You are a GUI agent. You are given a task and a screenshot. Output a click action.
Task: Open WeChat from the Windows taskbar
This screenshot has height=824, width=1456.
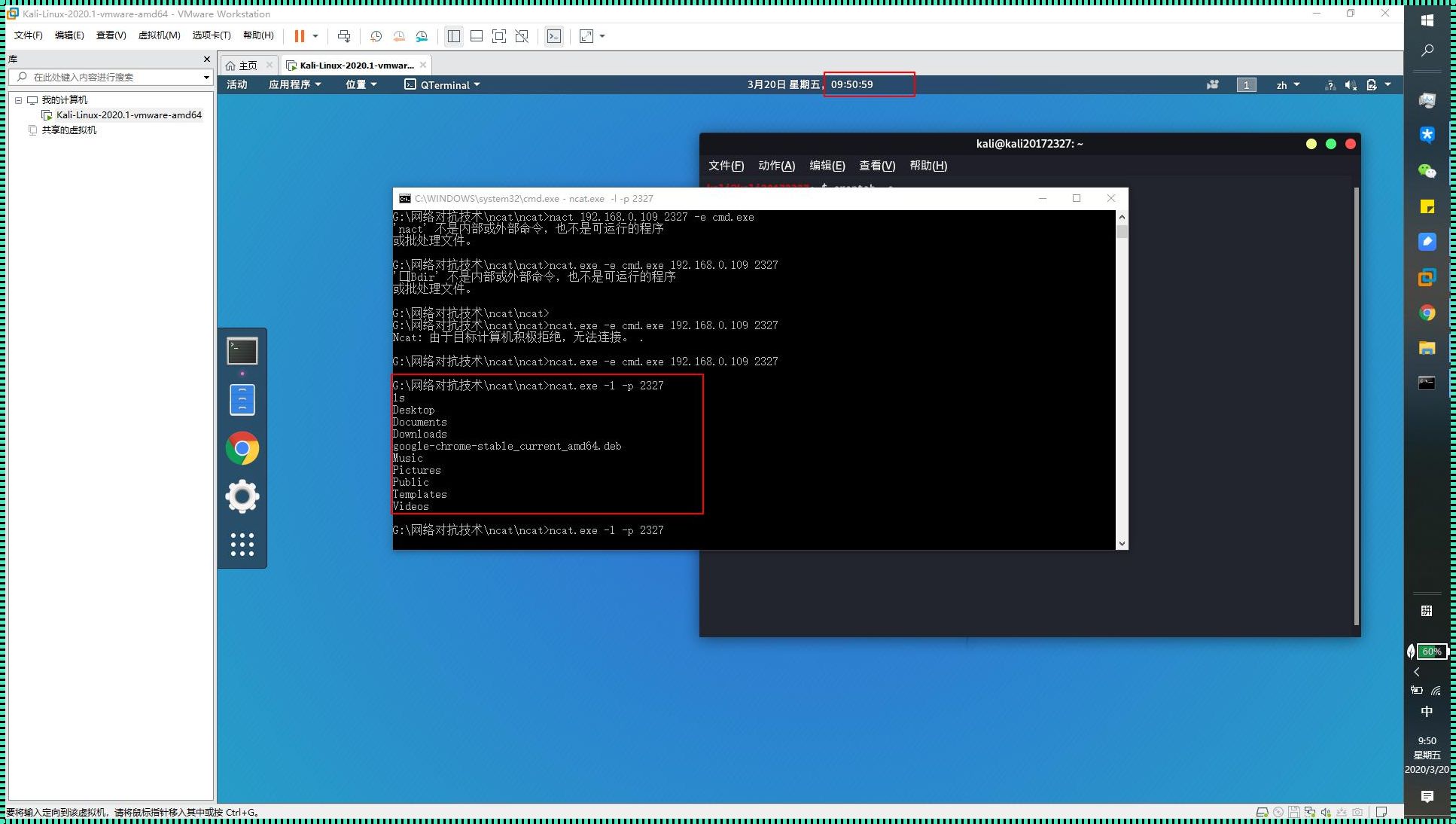[1427, 171]
